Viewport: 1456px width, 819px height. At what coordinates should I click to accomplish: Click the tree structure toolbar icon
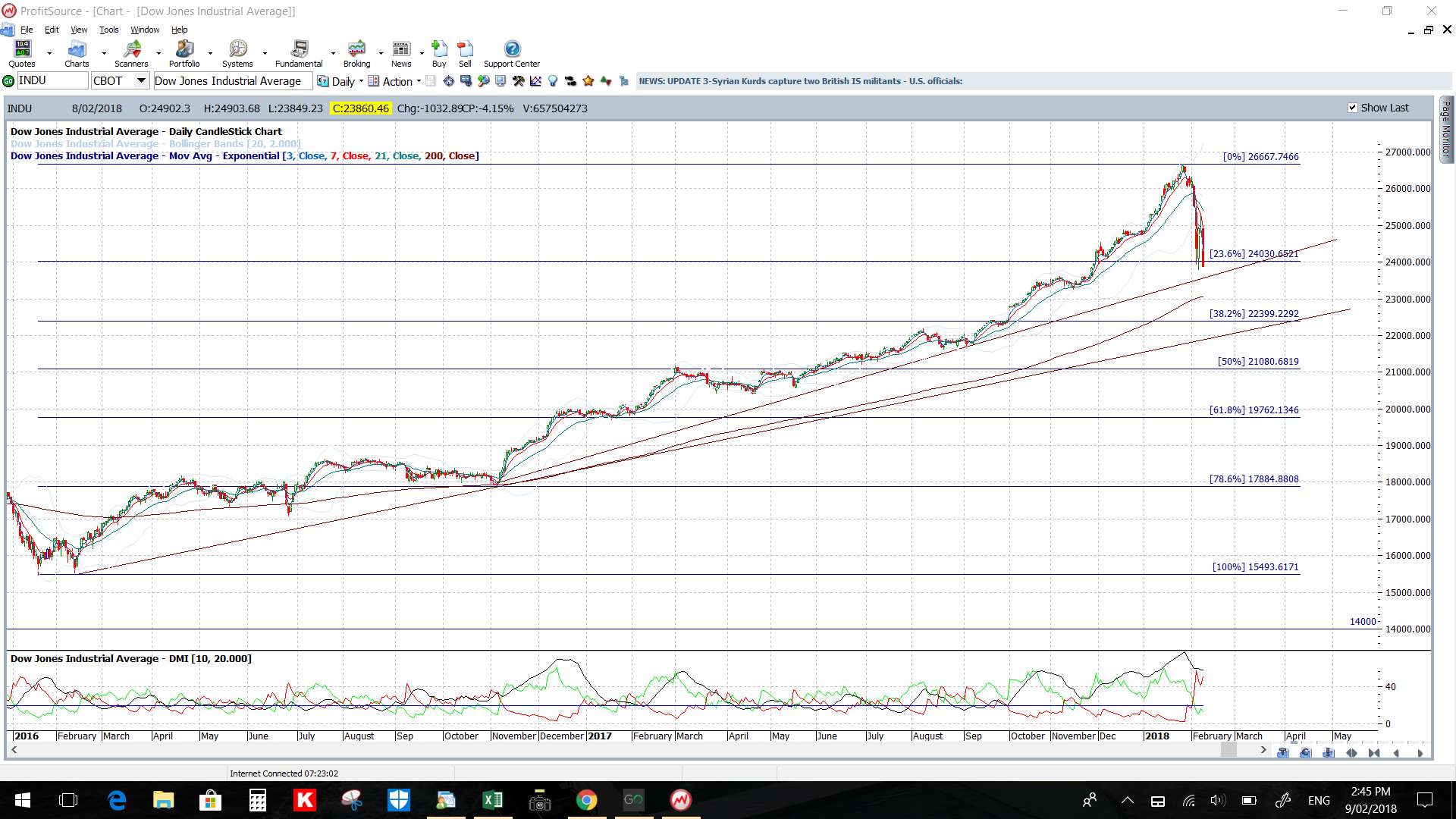click(x=623, y=81)
